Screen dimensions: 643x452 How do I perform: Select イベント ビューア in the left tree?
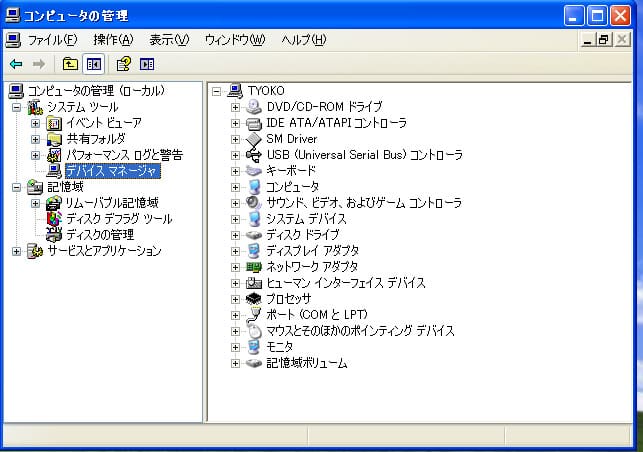tap(103, 123)
